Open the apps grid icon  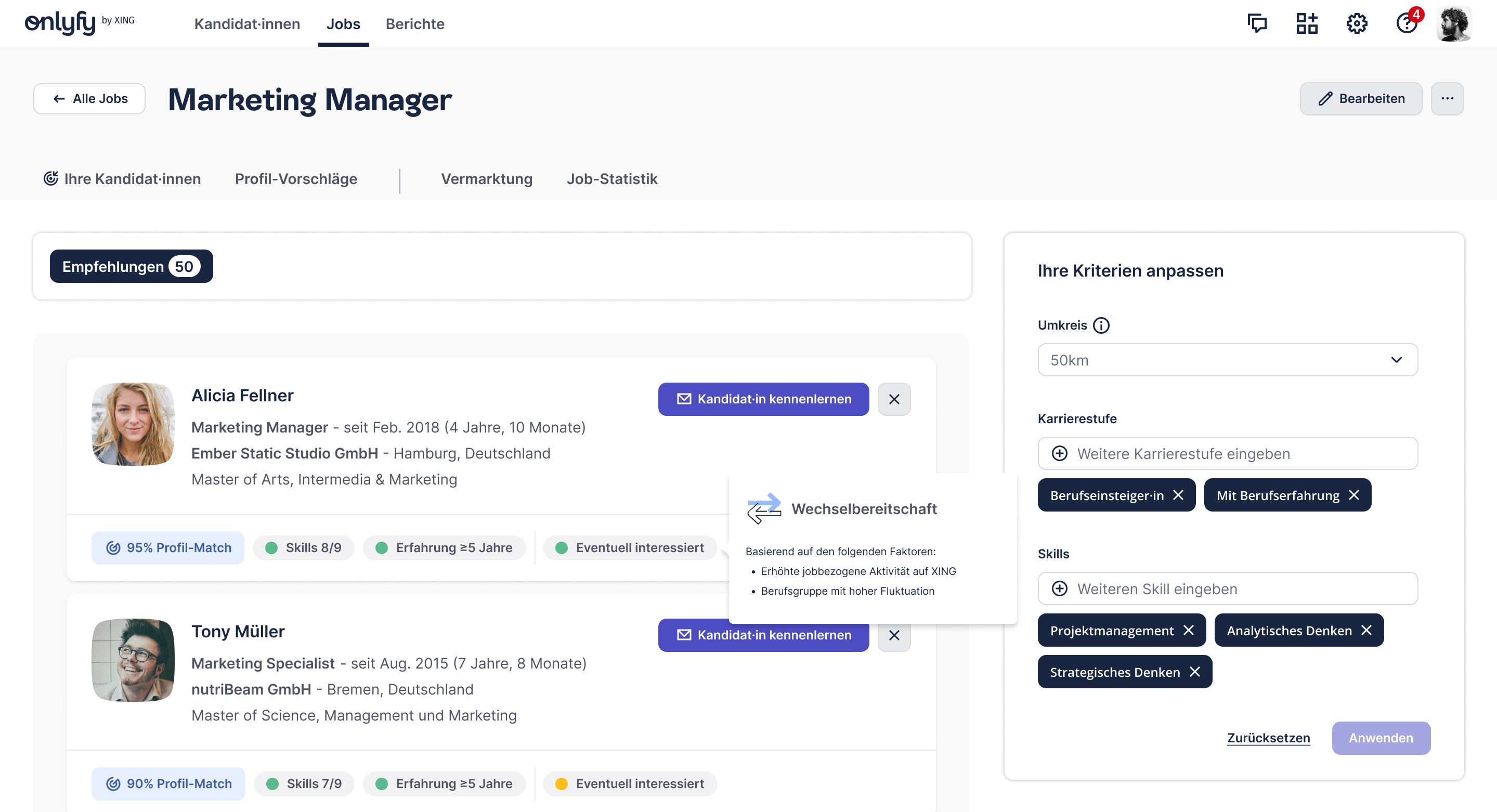tap(1306, 24)
